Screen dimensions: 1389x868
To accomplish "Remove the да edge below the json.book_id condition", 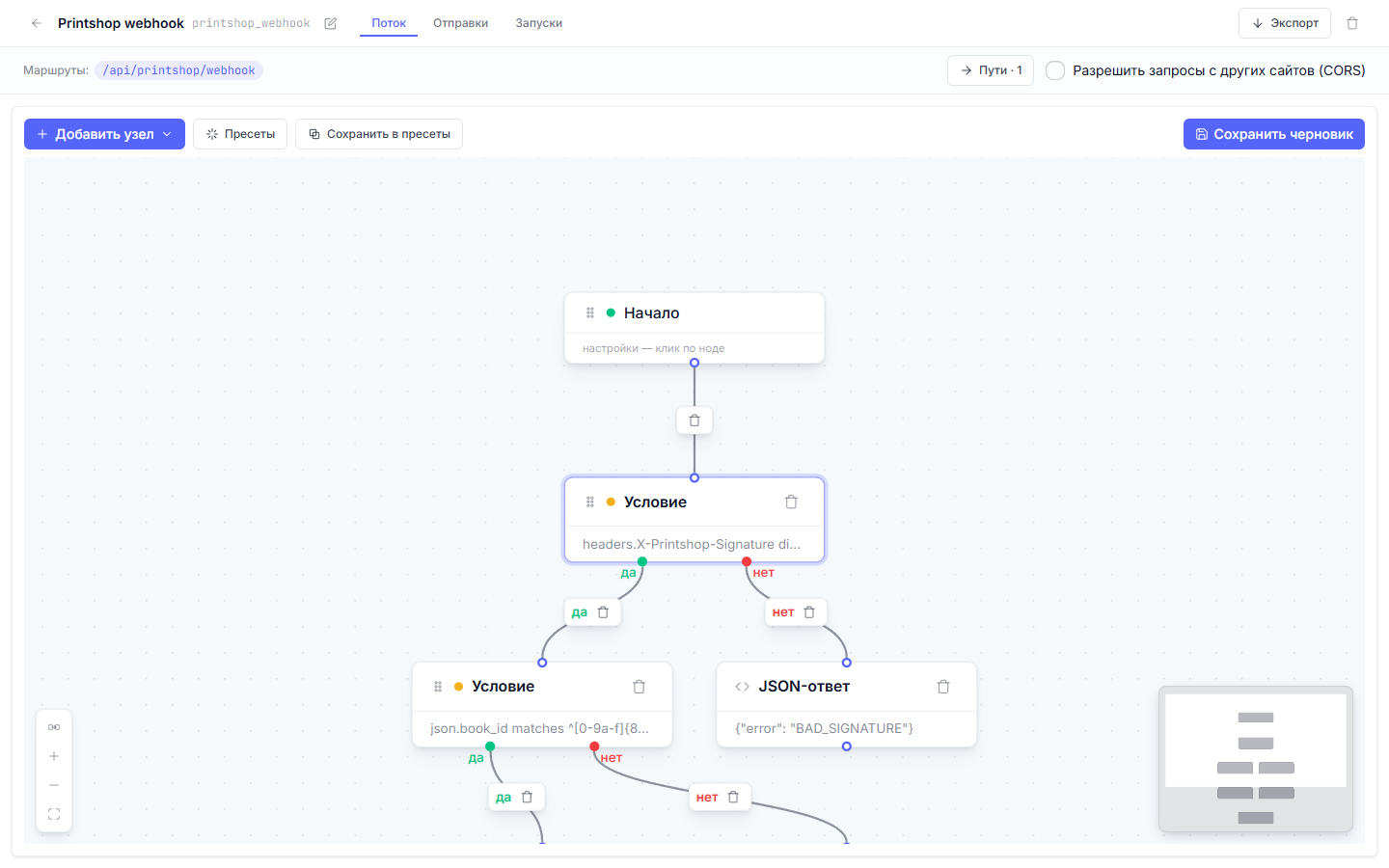I will point(528,798).
